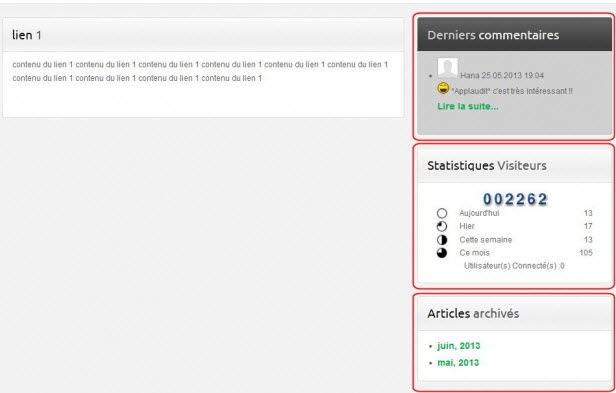Open the juin, 2013 archive
616x393 pixels.
coord(459,346)
